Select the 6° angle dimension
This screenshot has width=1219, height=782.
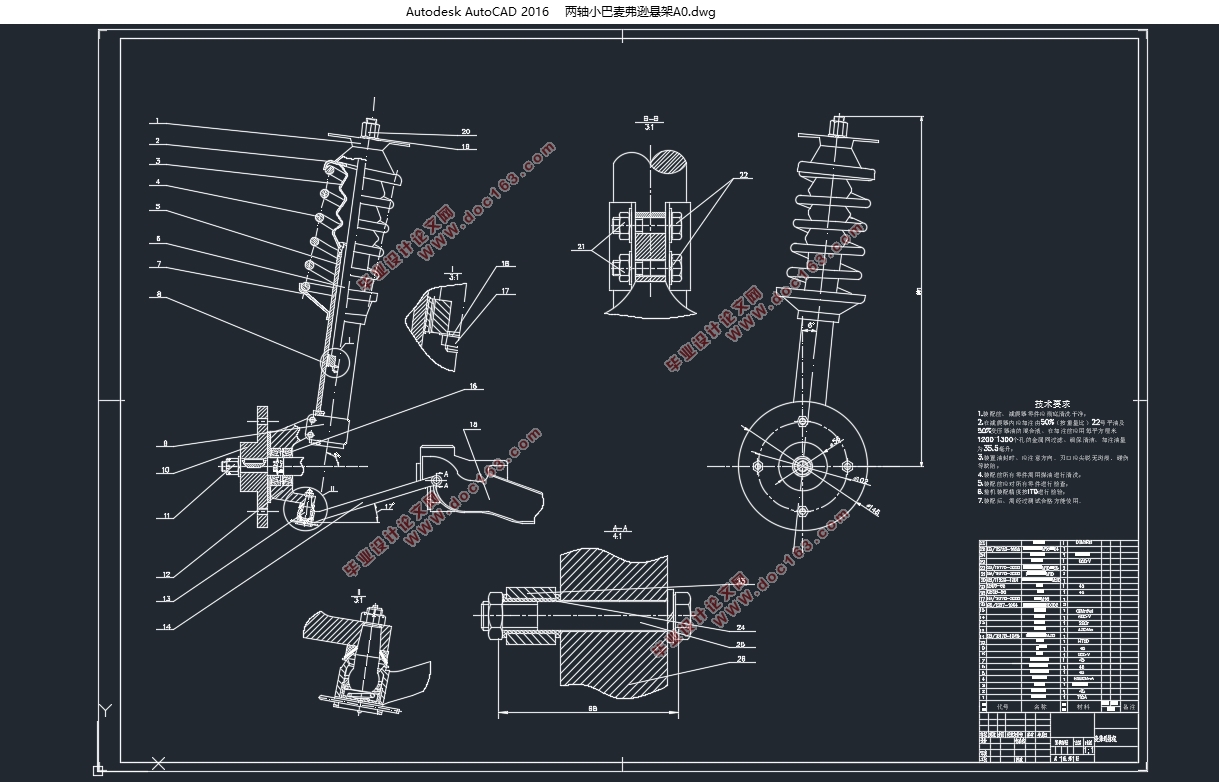click(809, 326)
